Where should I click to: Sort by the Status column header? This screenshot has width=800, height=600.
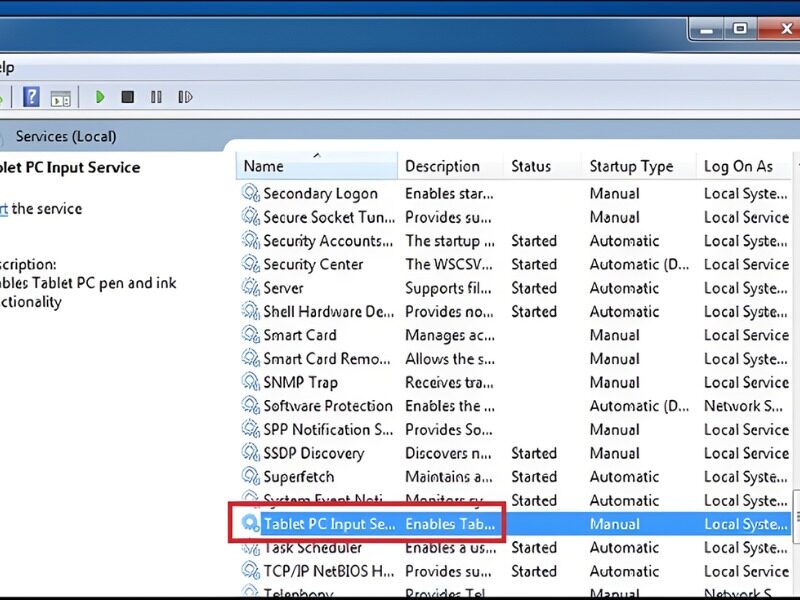[x=532, y=166]
